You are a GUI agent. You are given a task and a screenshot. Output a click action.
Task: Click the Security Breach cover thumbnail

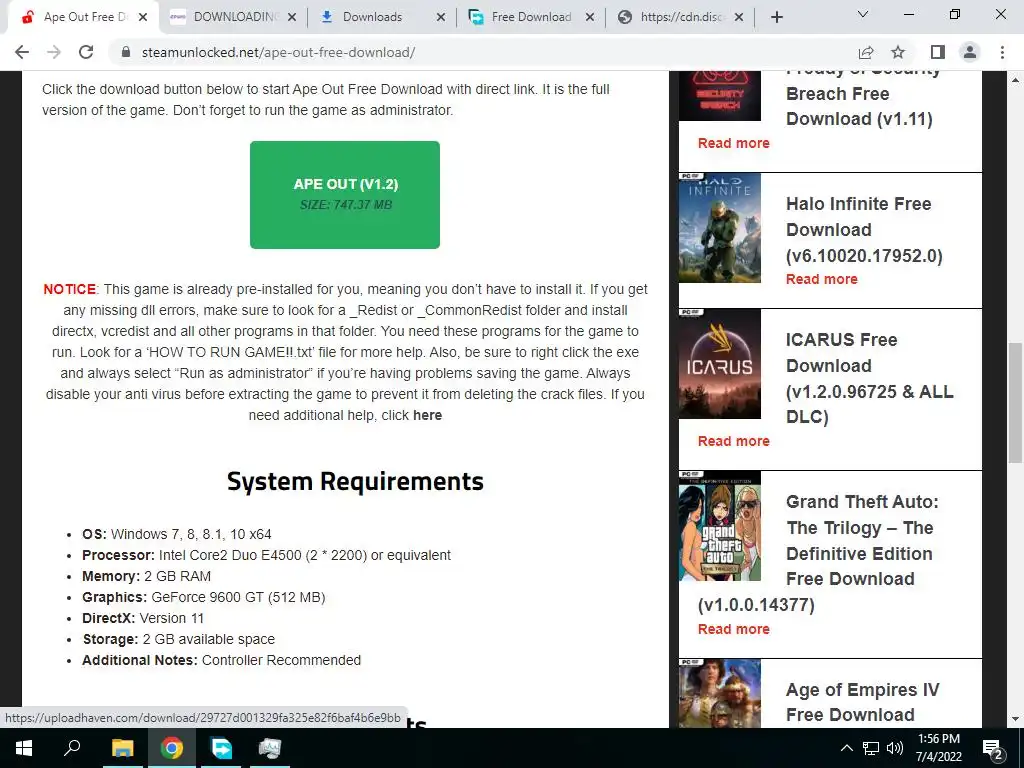[720, 96]
